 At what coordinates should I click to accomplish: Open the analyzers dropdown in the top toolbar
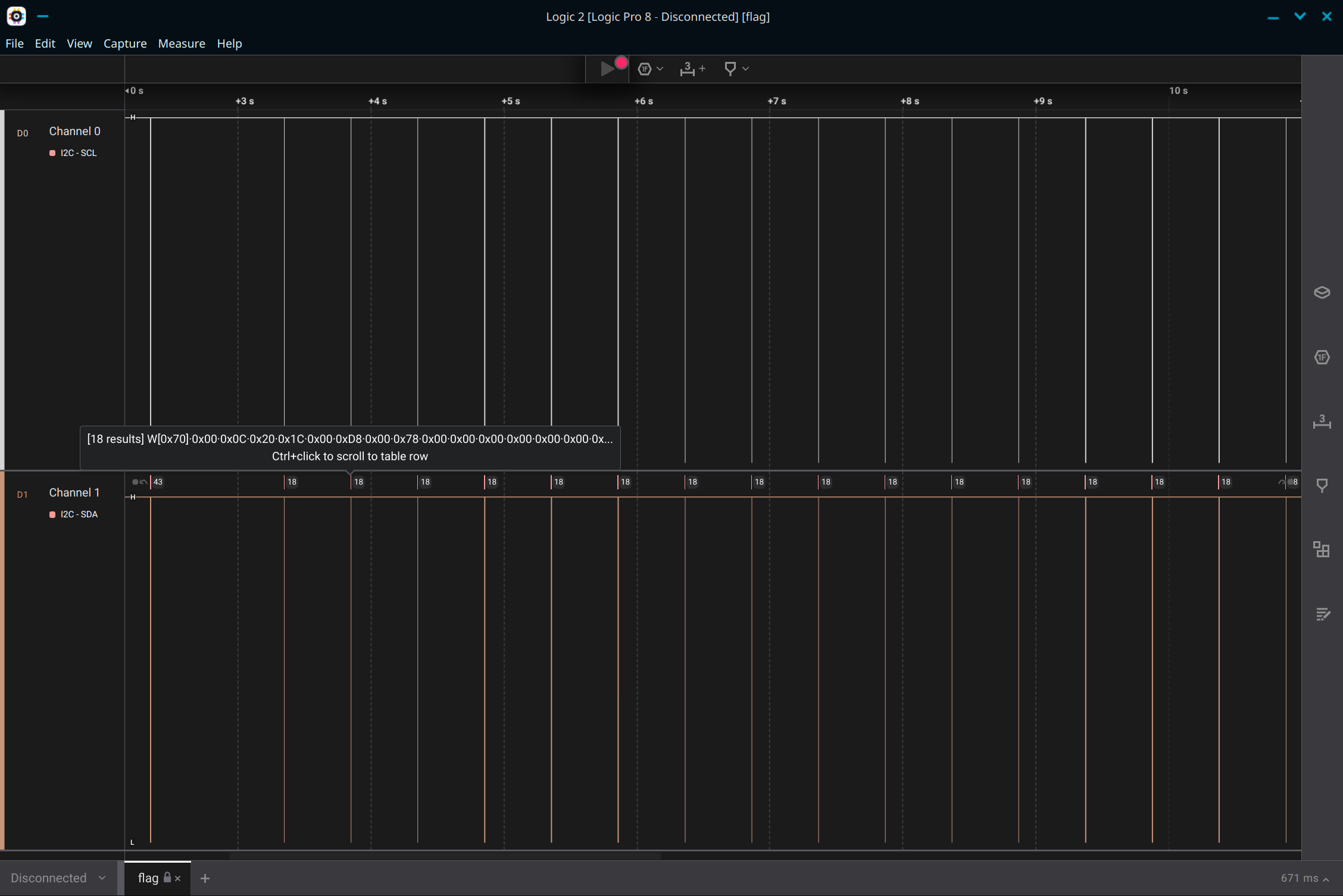pyautogui.click(x=651, y=68)
